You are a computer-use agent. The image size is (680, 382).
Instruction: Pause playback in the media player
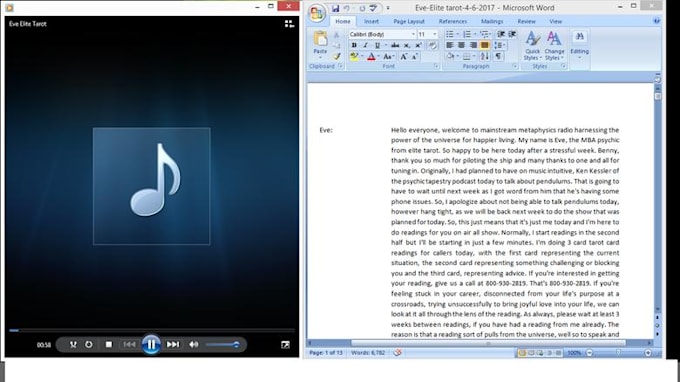point(151,345)
